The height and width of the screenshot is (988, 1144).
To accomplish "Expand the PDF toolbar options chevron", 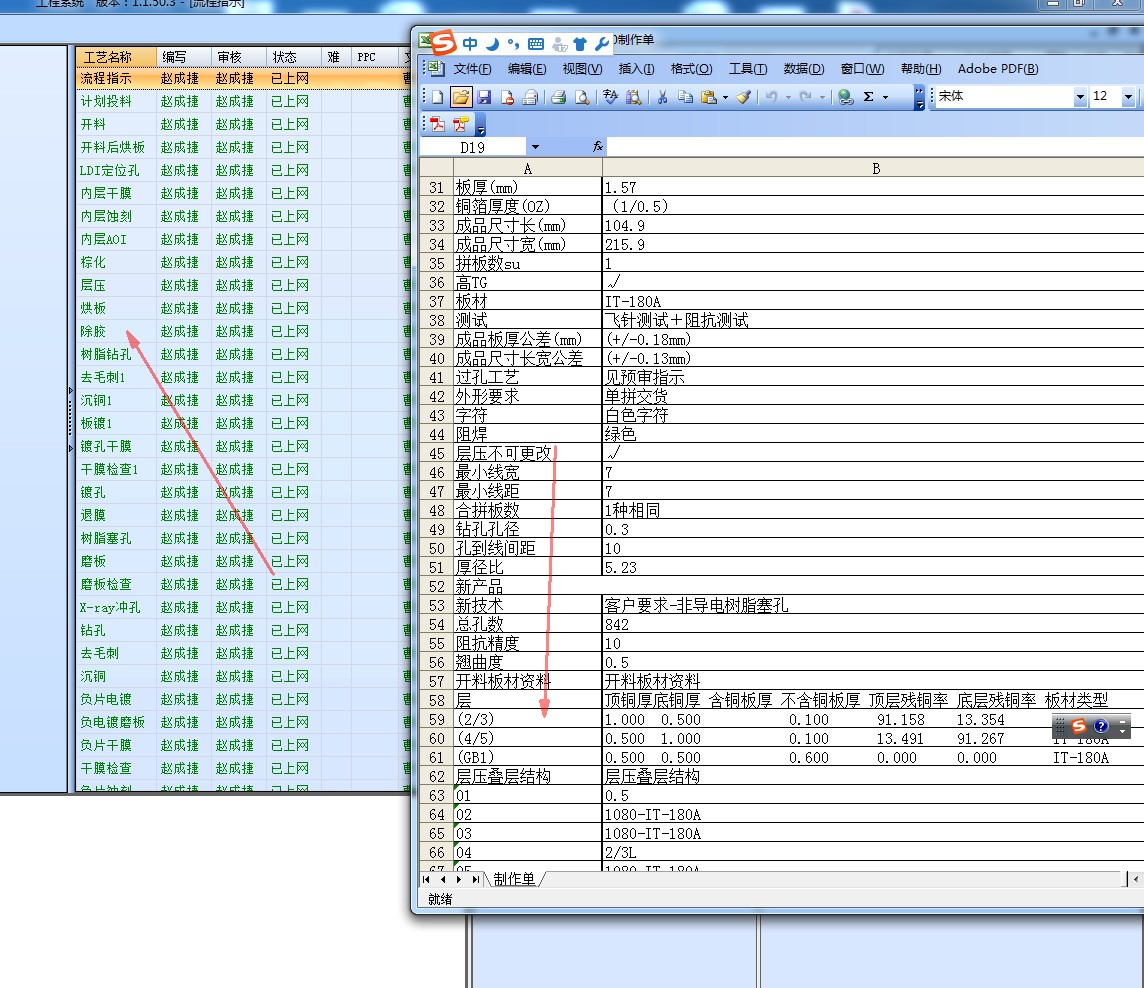I will tap(480, 126).
